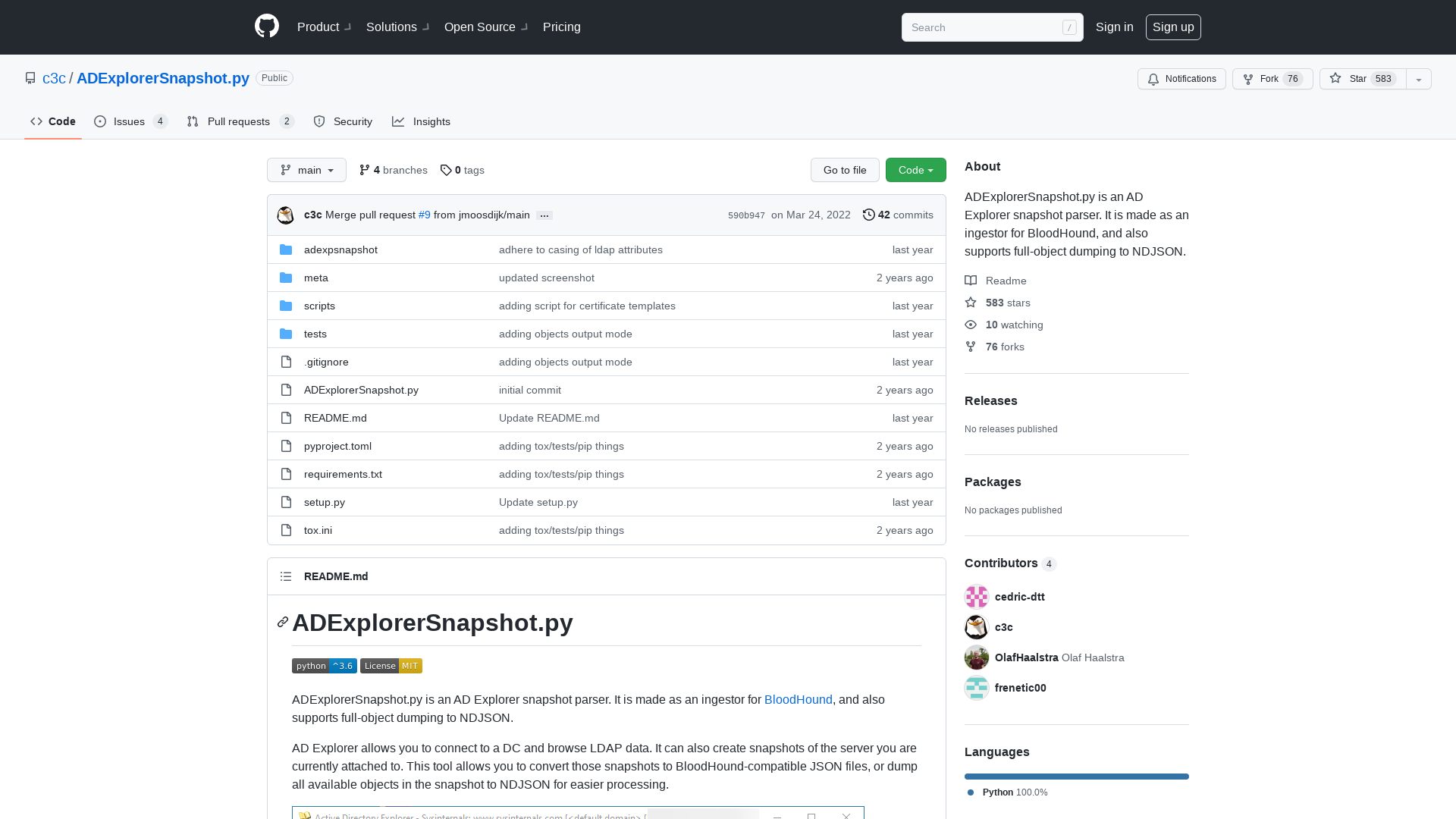Open the main branch dropdown
This screenshot has height=819, width=1456.
[x=306, y=170]
